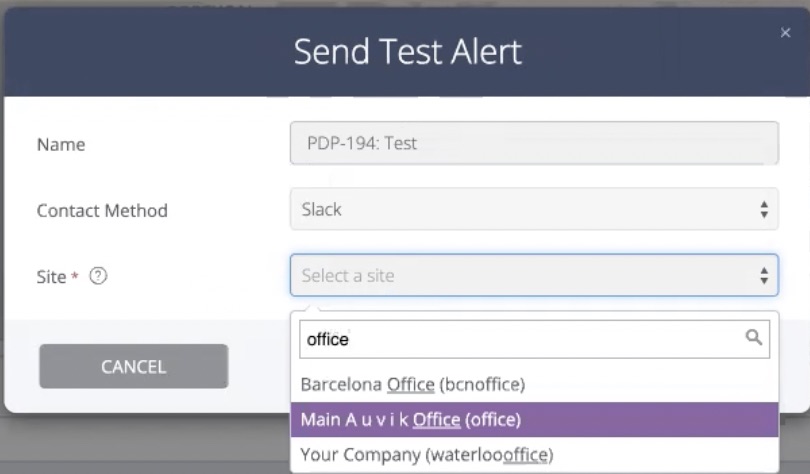810x474 pixels.
Task: Click the magnifier icon in site search
Action: coord(754,338)
